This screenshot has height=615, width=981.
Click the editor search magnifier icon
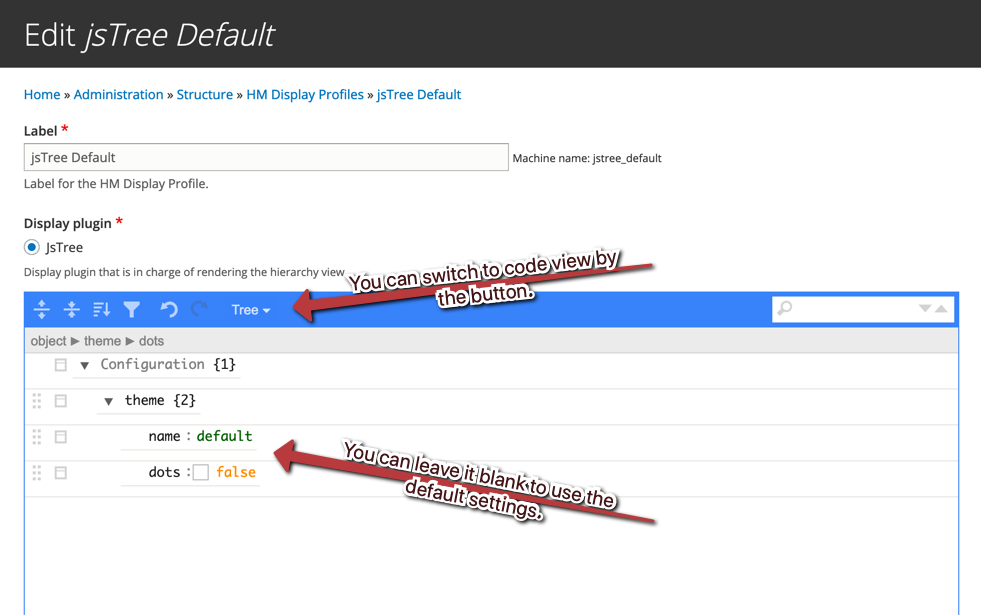click(x=785, y=308)
